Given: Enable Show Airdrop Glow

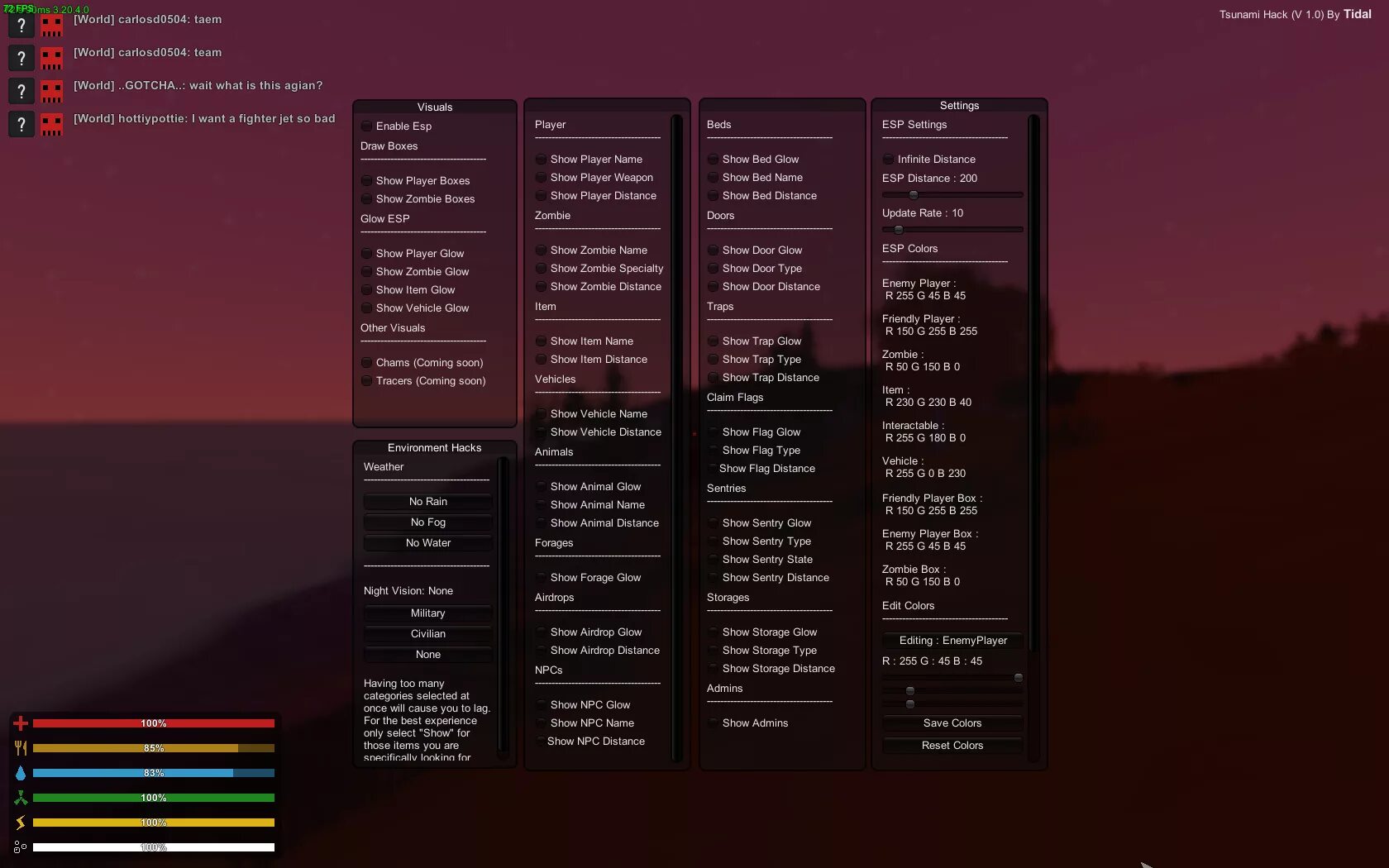Looking at the screenshot, I should point(542,632).
